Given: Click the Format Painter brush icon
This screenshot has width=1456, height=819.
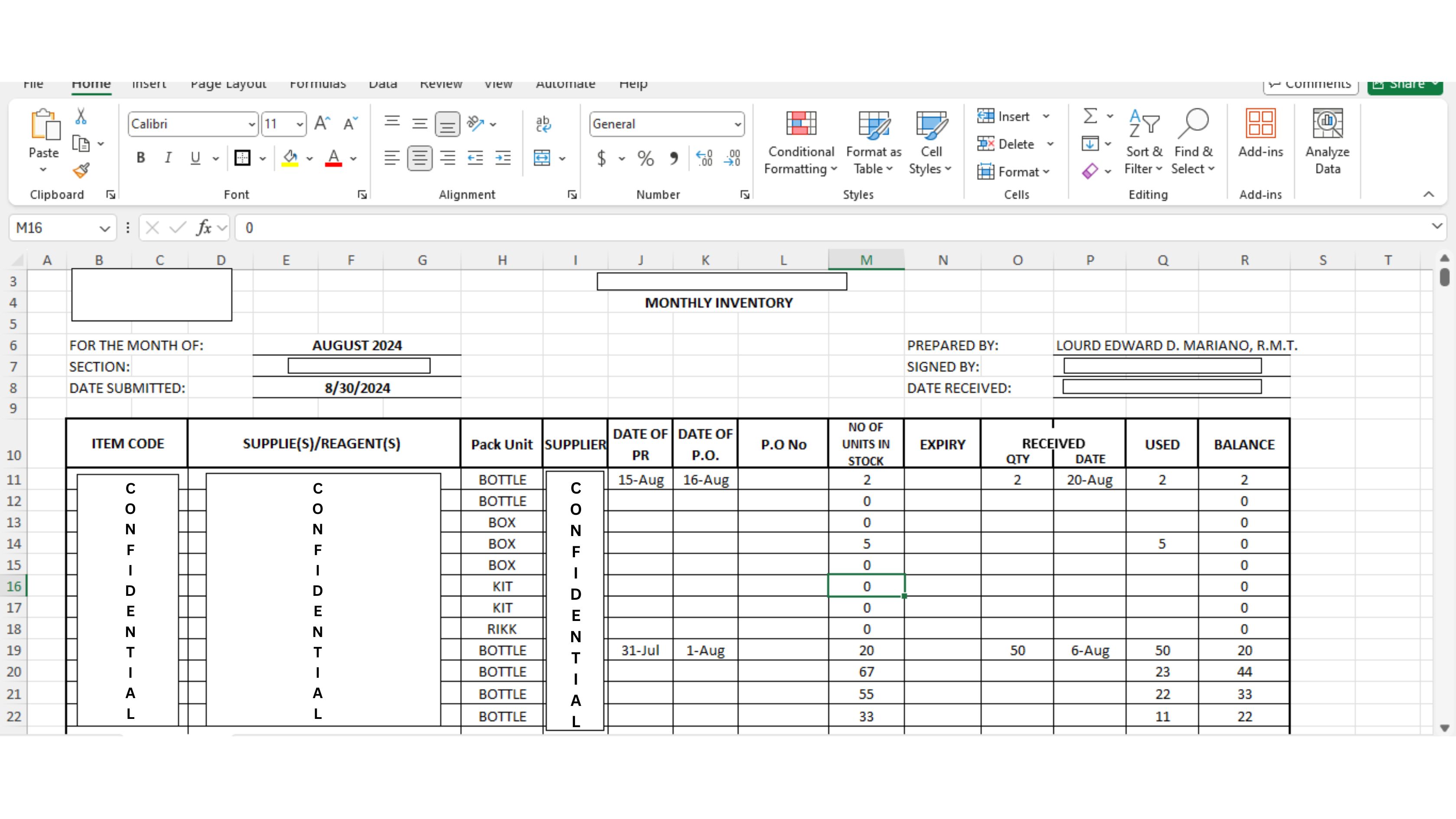Looking at the screenshot, I should (x=81, y=170).
